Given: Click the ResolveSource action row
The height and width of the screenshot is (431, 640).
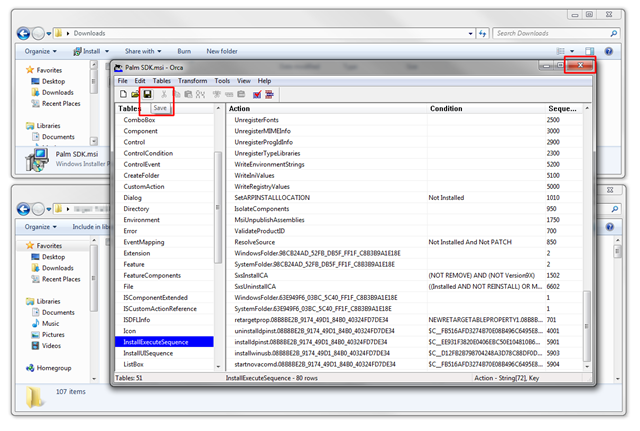Looking at the screenshot, I should pyautogui.click(x=404, y=242).
